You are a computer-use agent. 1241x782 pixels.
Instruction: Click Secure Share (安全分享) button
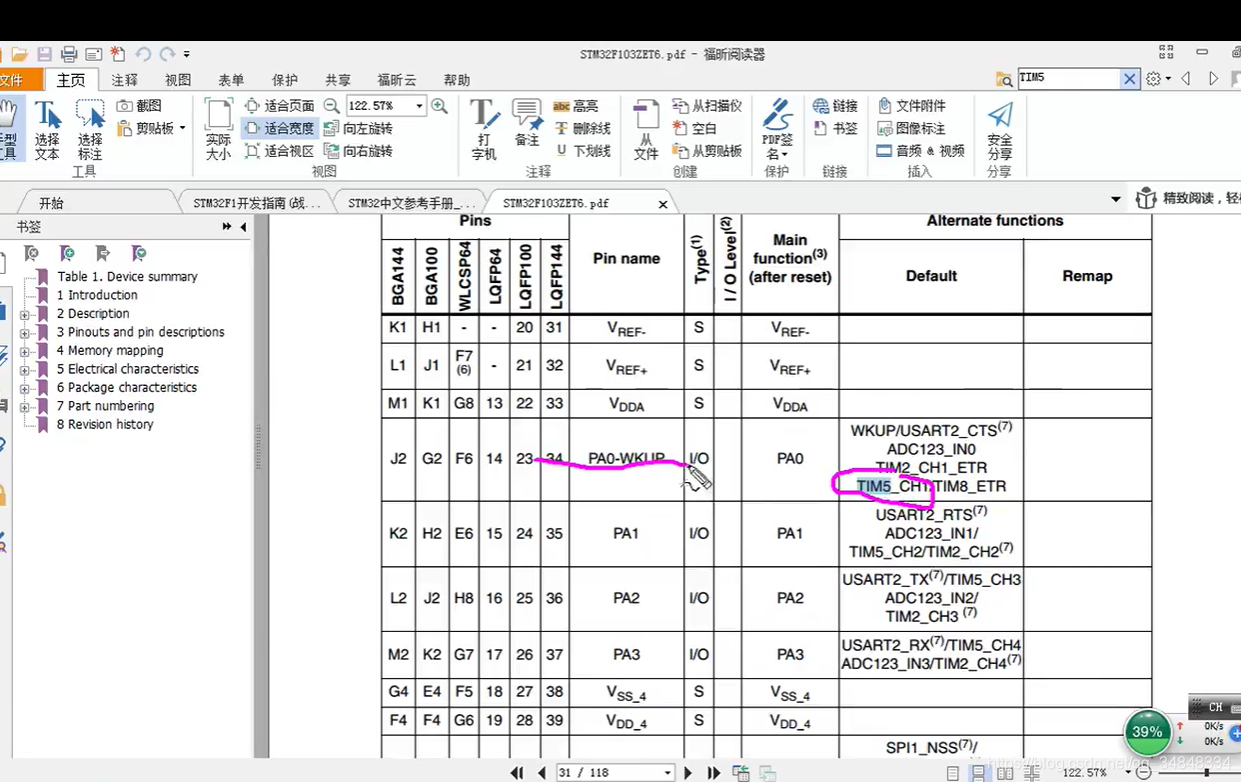1000,130
